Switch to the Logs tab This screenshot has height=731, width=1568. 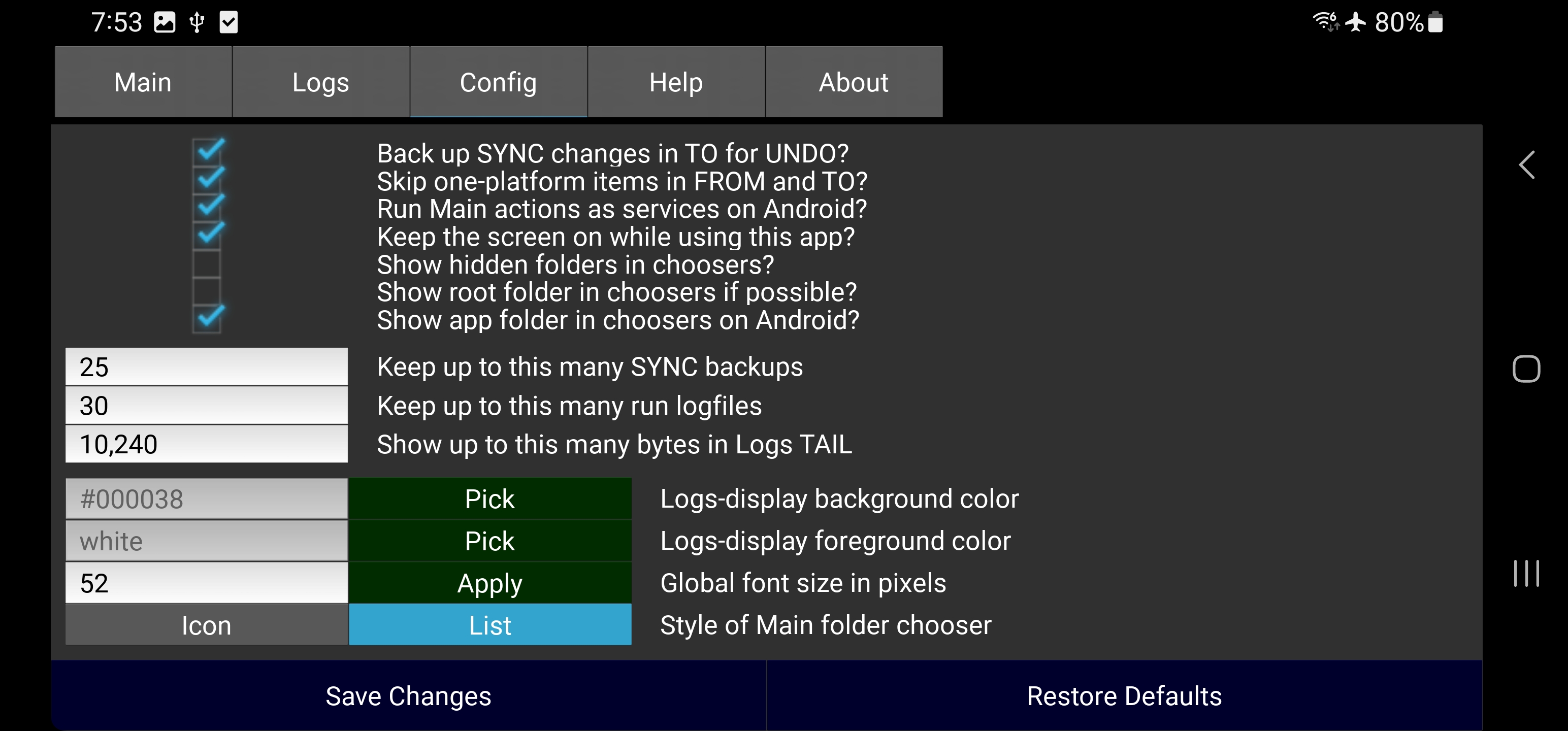pos(320,82)
